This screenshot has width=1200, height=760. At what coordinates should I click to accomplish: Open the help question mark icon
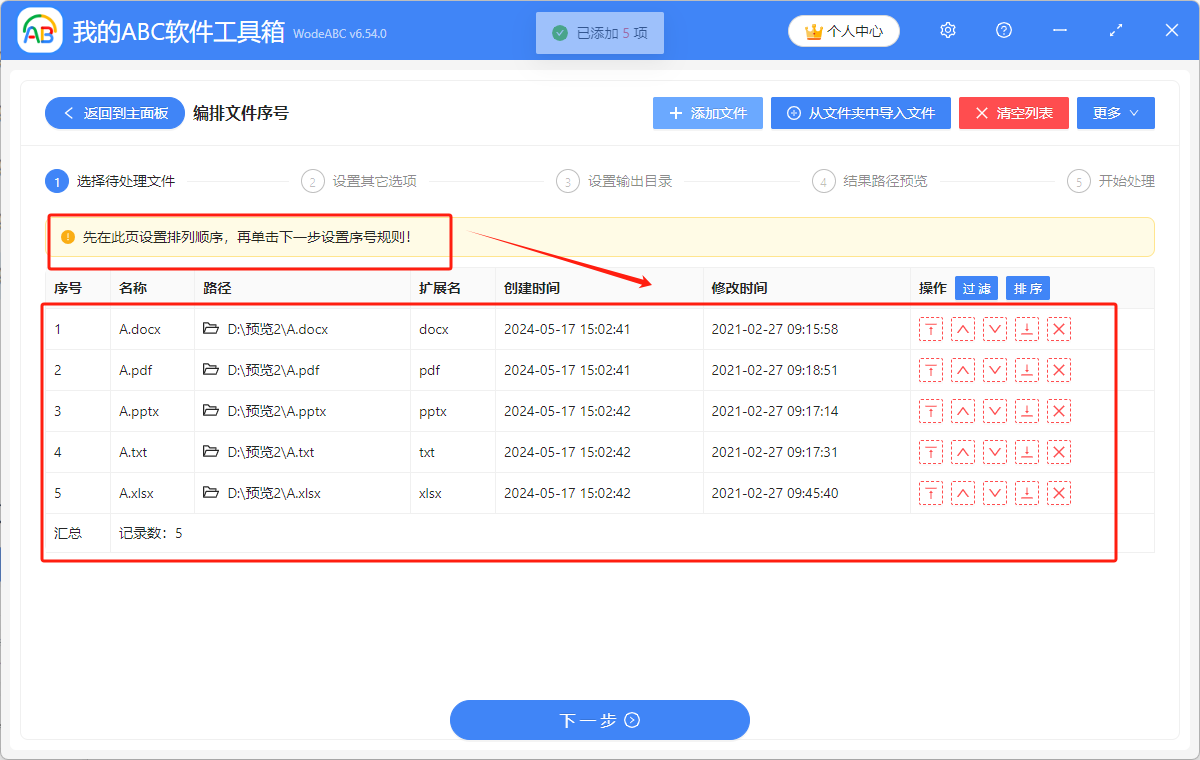coord(1004,31)
